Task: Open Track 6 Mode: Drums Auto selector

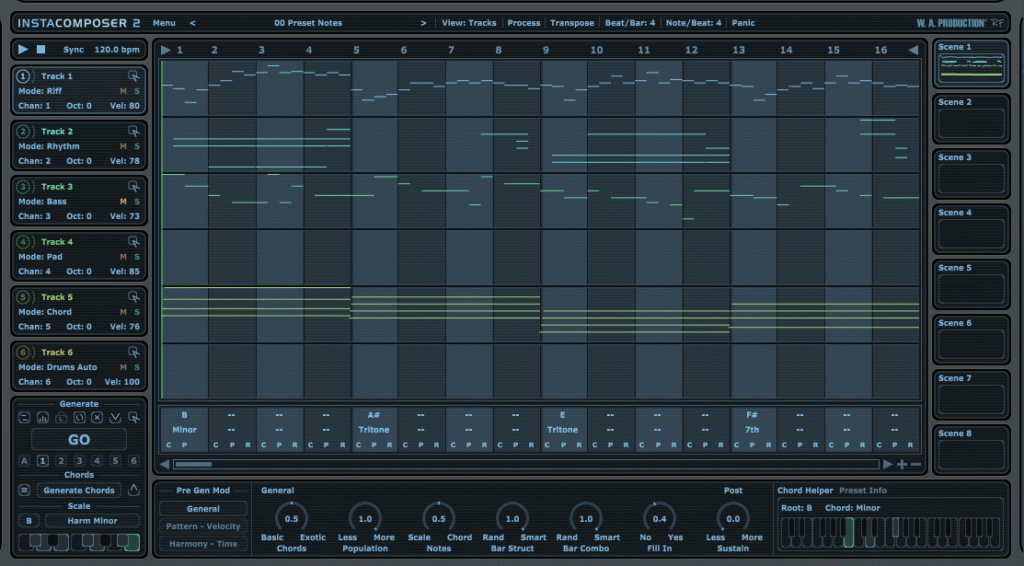Action: (x=57, y=367)
